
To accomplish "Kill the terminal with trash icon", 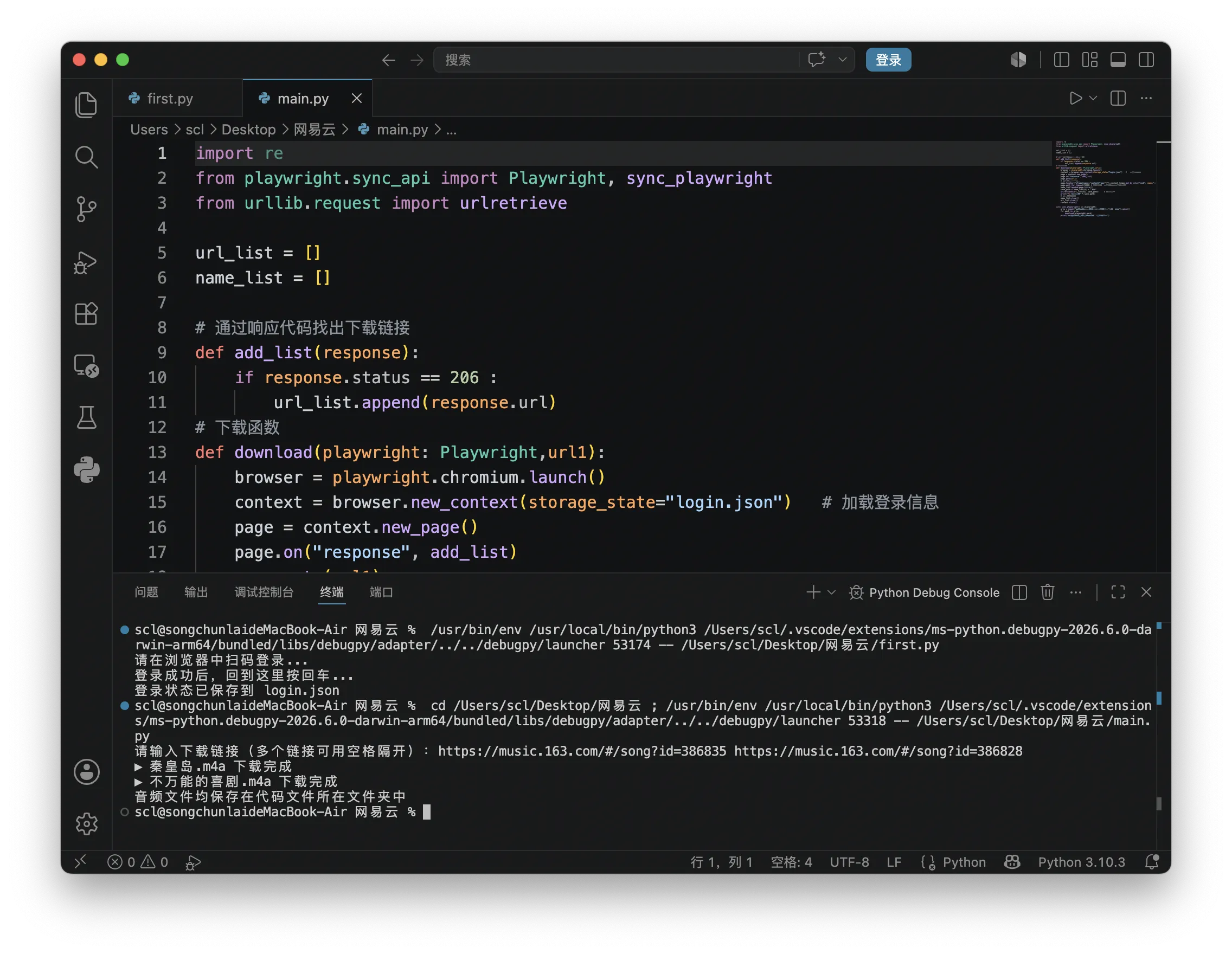I will click(1048, 592).
